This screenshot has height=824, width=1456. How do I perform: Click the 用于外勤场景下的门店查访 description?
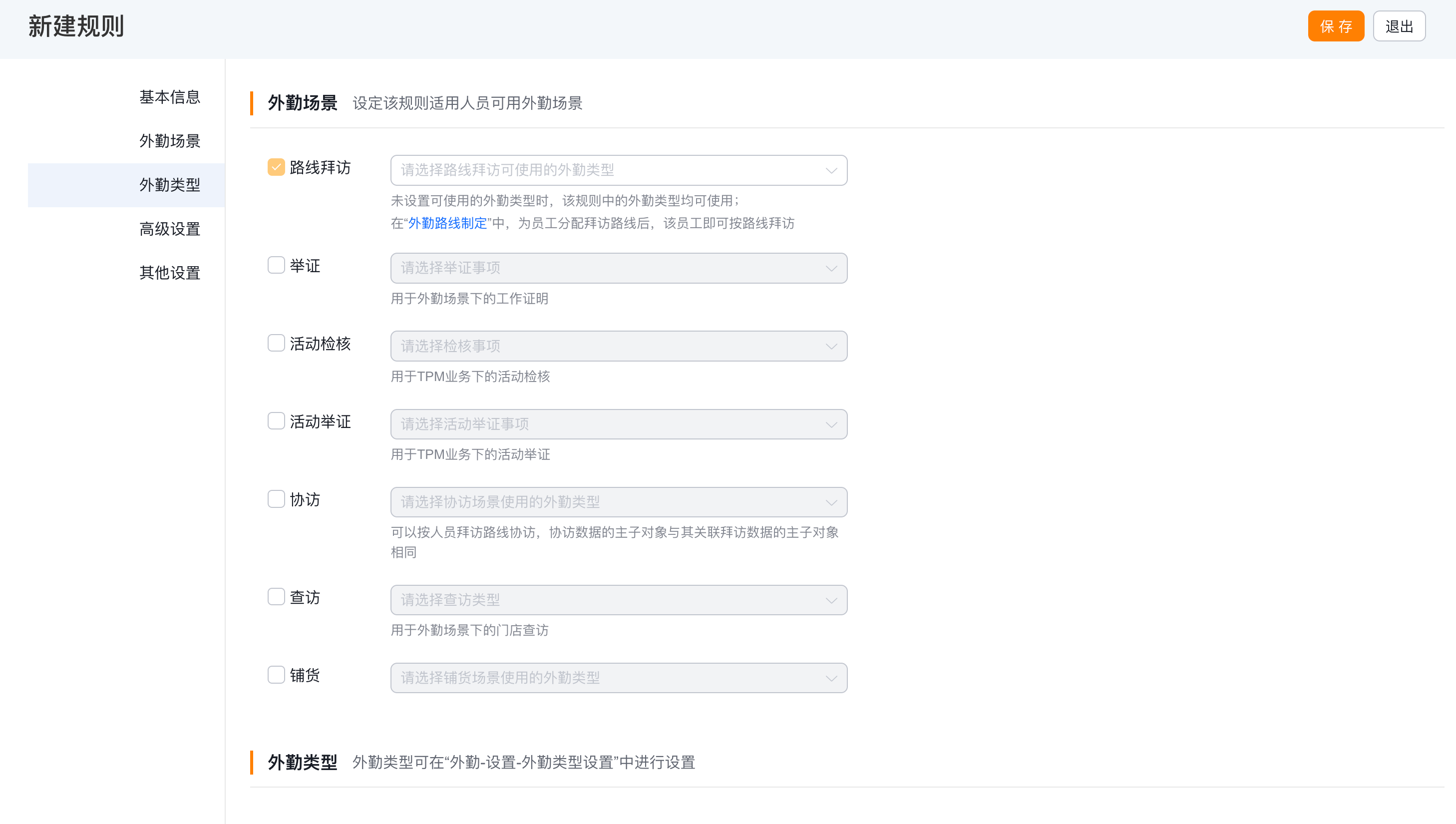(469, 630)
